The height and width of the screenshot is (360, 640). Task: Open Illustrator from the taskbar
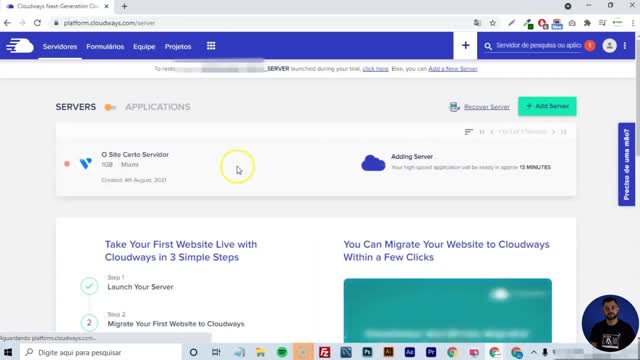point(388,352)
